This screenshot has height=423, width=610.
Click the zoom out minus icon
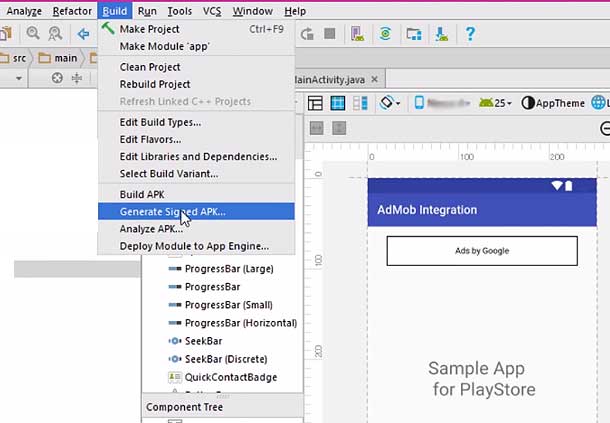pyautogui.click(x=605, y=128)
